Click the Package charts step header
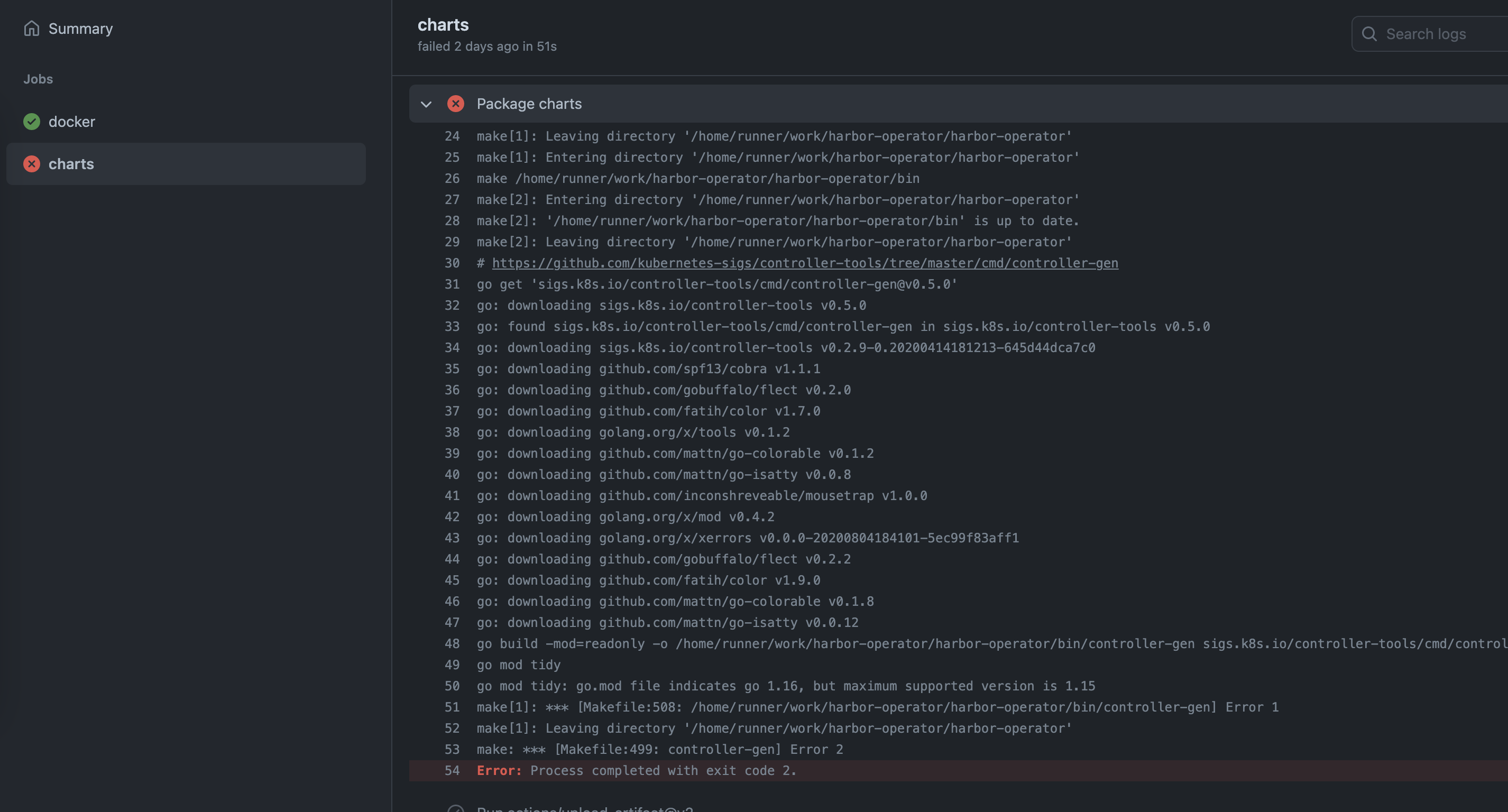 [x=529, y=104]
